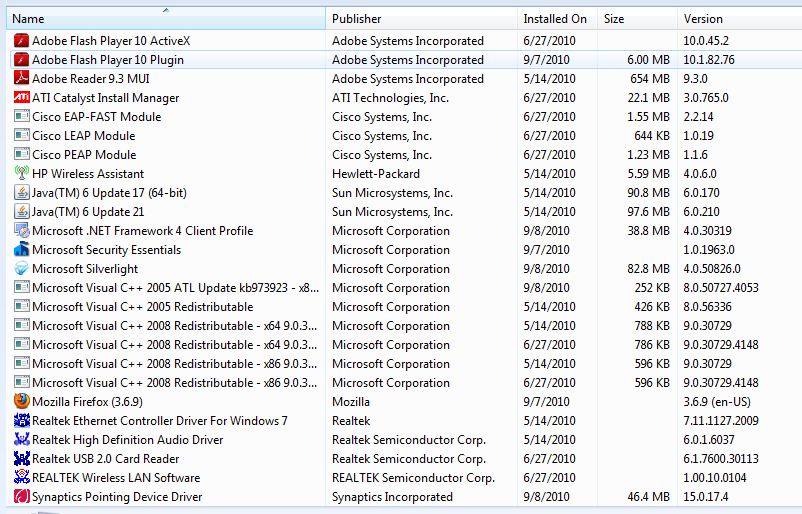Select Microsoft .NET Framework 4 Client Profile

[143, 231]
